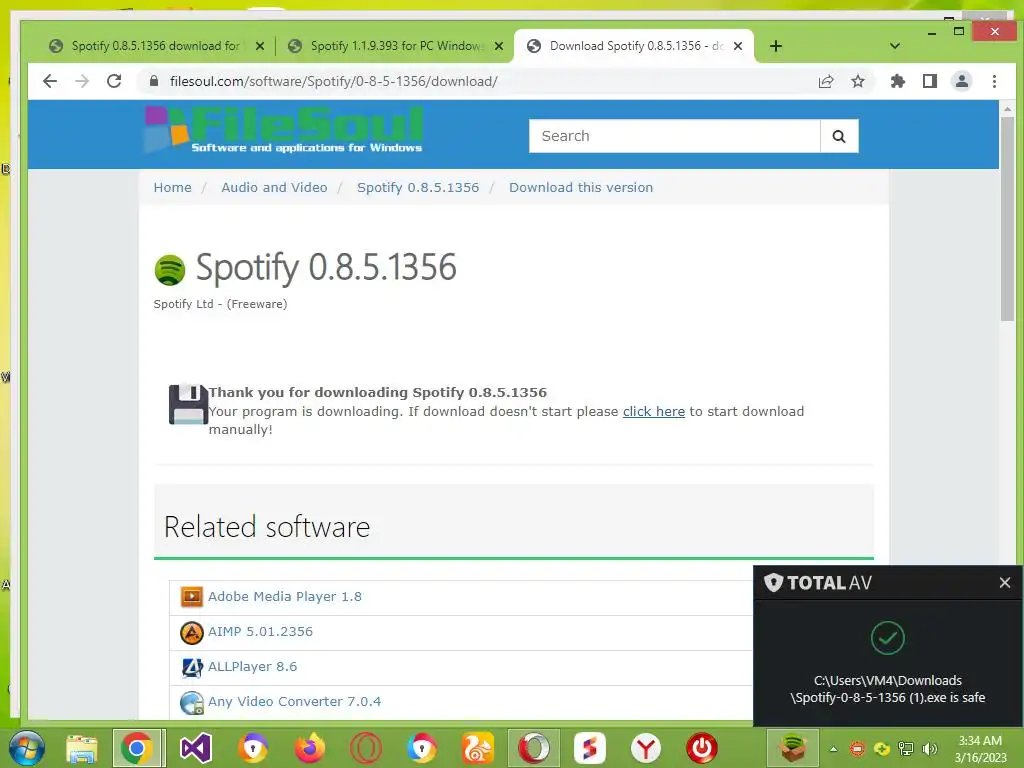Screen dimensions: 1024x768
Task: Expand the tab search chevron
Action: pos(895,46)
